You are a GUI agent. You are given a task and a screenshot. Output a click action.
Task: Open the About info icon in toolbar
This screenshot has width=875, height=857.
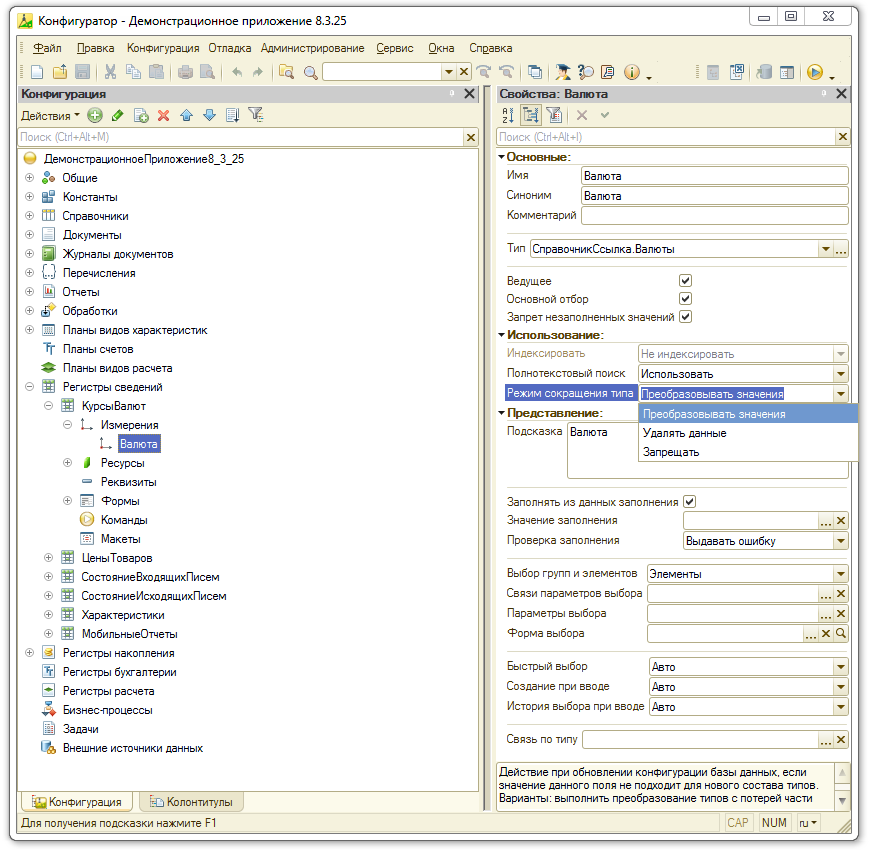click(632, 72)
